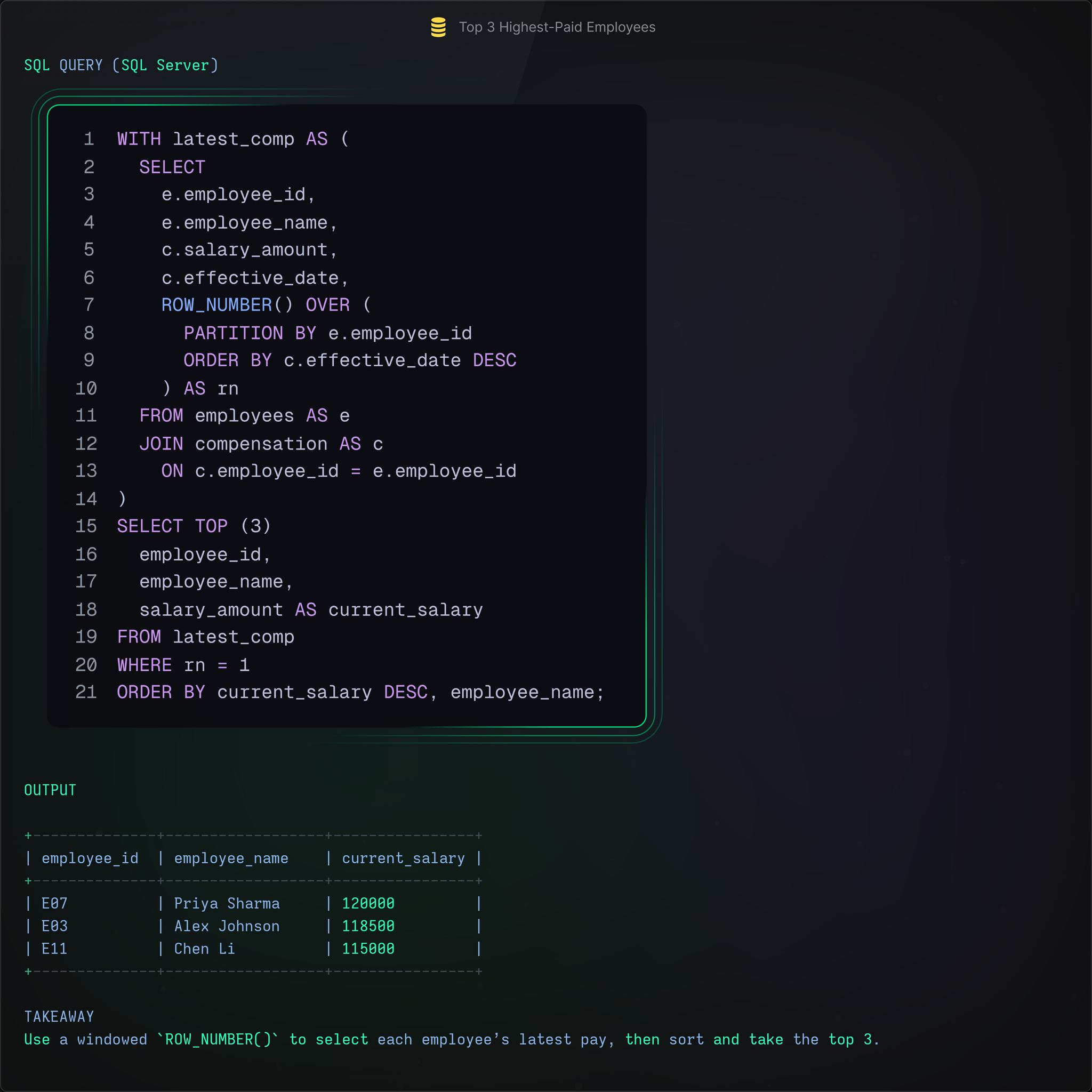The height and width of the screenshot is (1092, 1092).
Task: Click 'ORDER BY c.effective_date DESC' line
Action: click(x=350, y=360)
